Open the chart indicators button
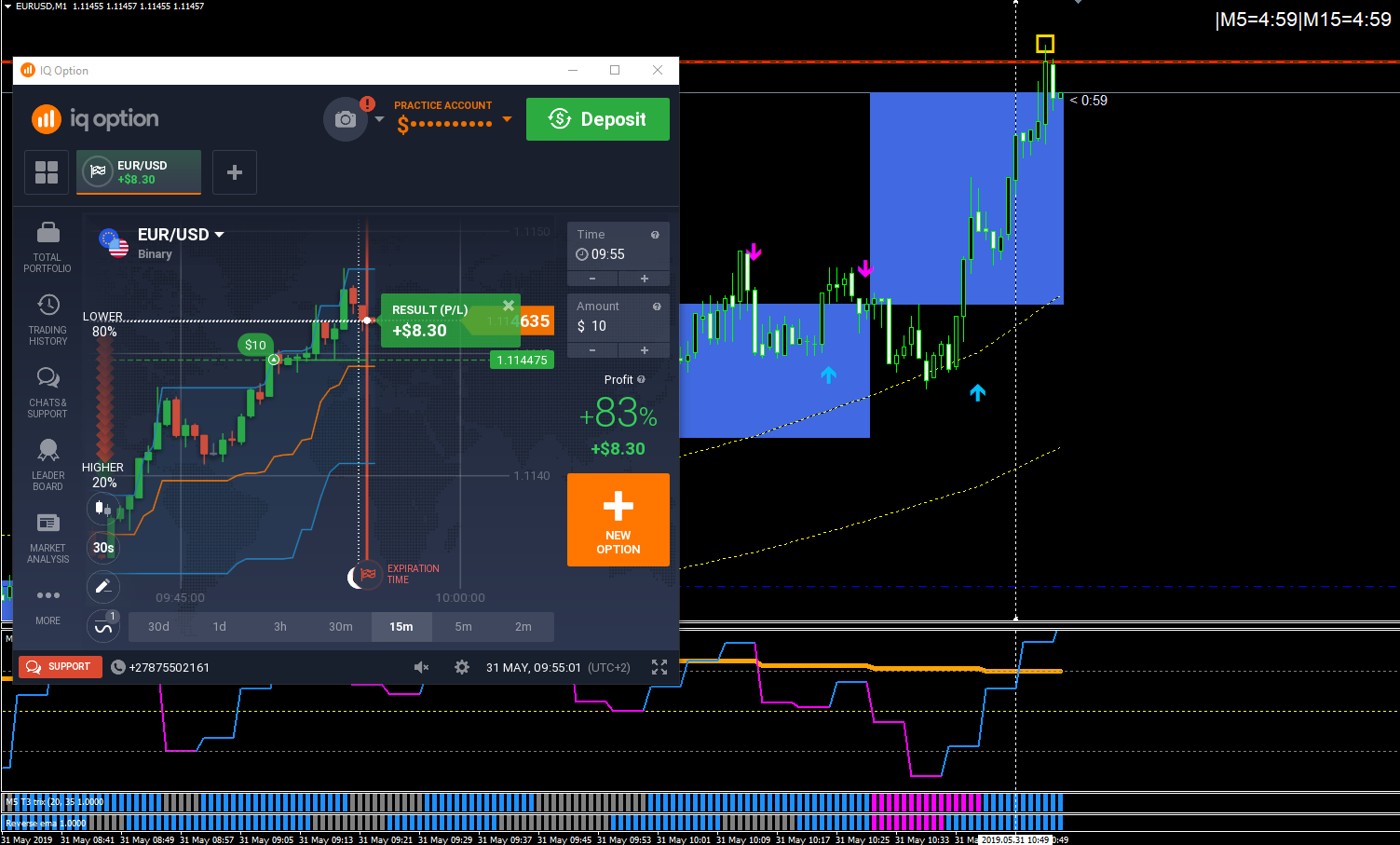1400x845 pixels. pyautogui.click(x=103, y=626)
